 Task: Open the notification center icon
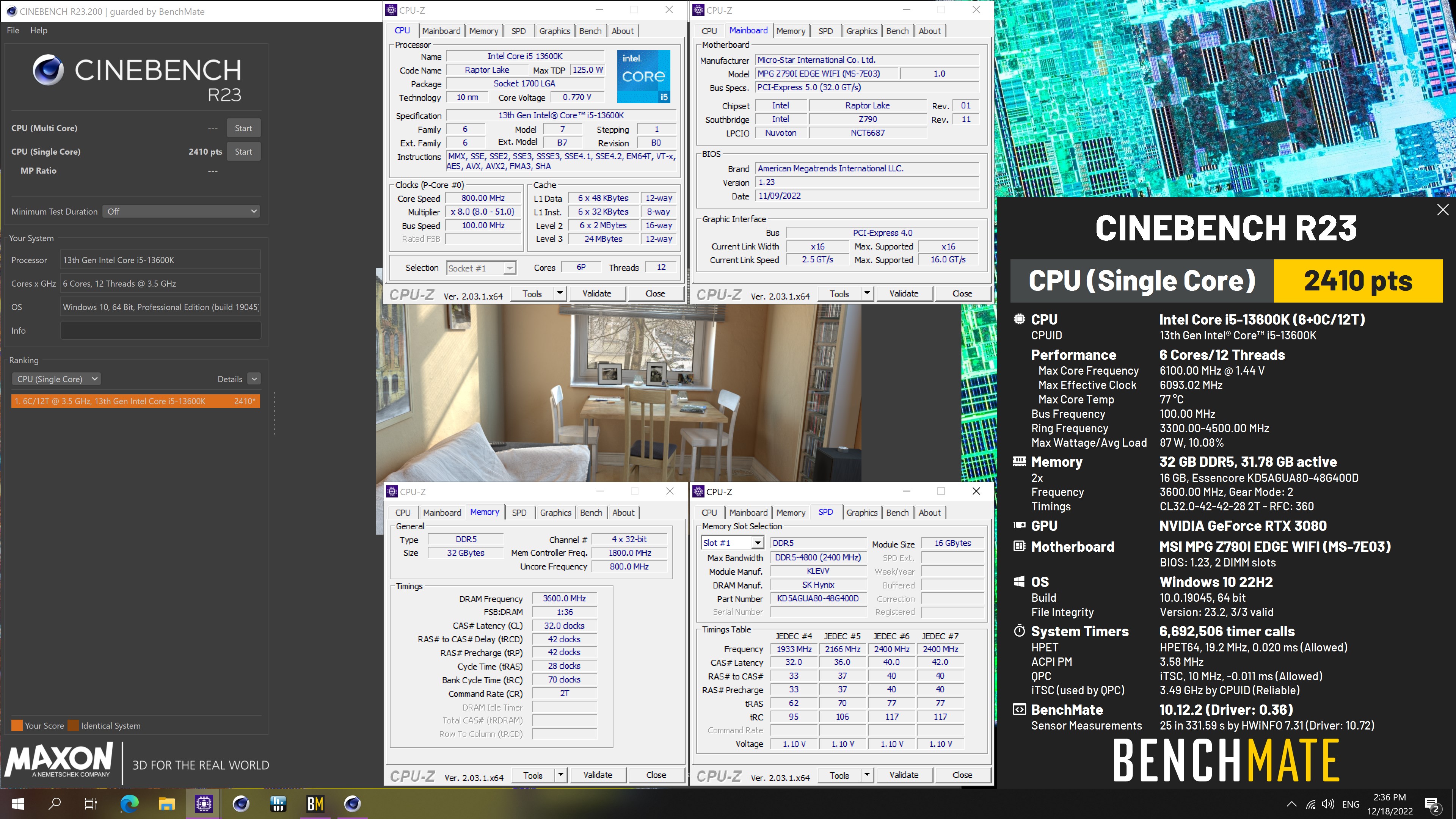[1432, 804]
